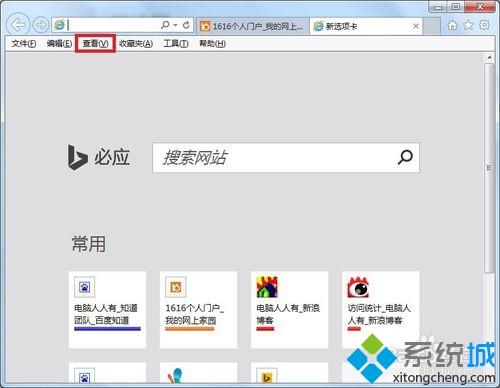Click the browser Forward arrow button

tap(41, 25)
